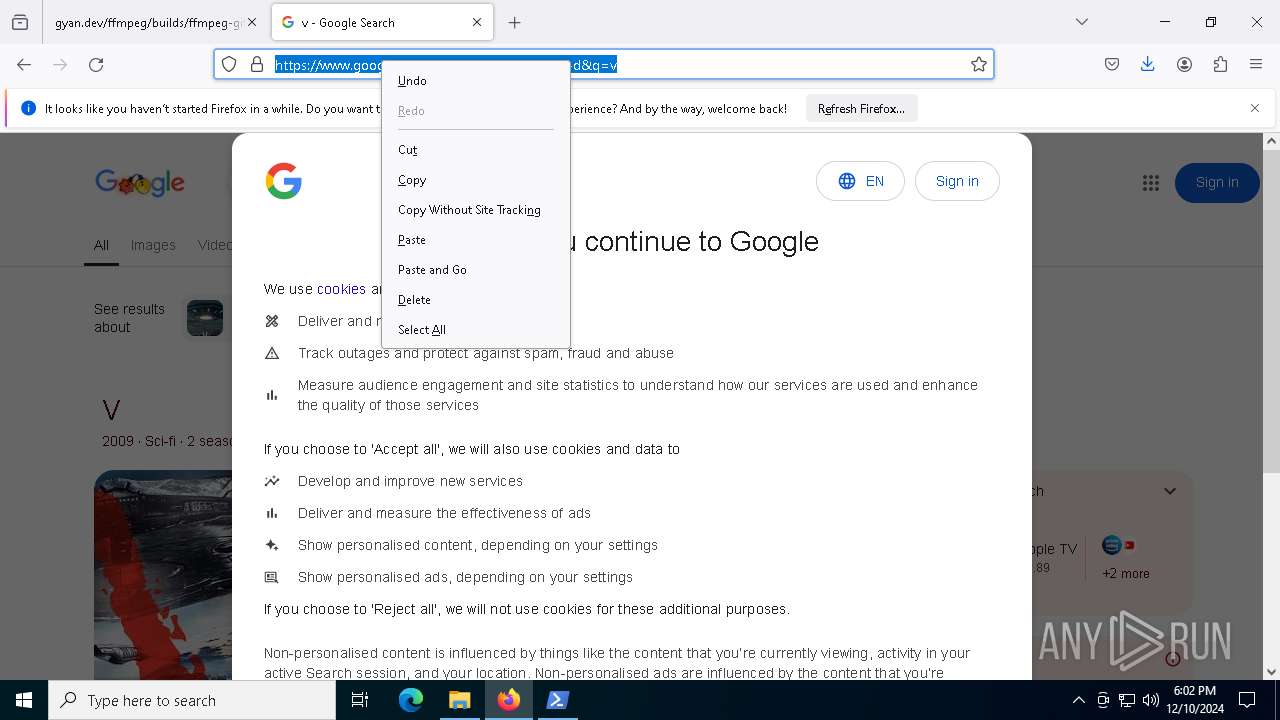Choose Delete in context menu
This screenshot has height=720, width=1280.
coord(475,300)
